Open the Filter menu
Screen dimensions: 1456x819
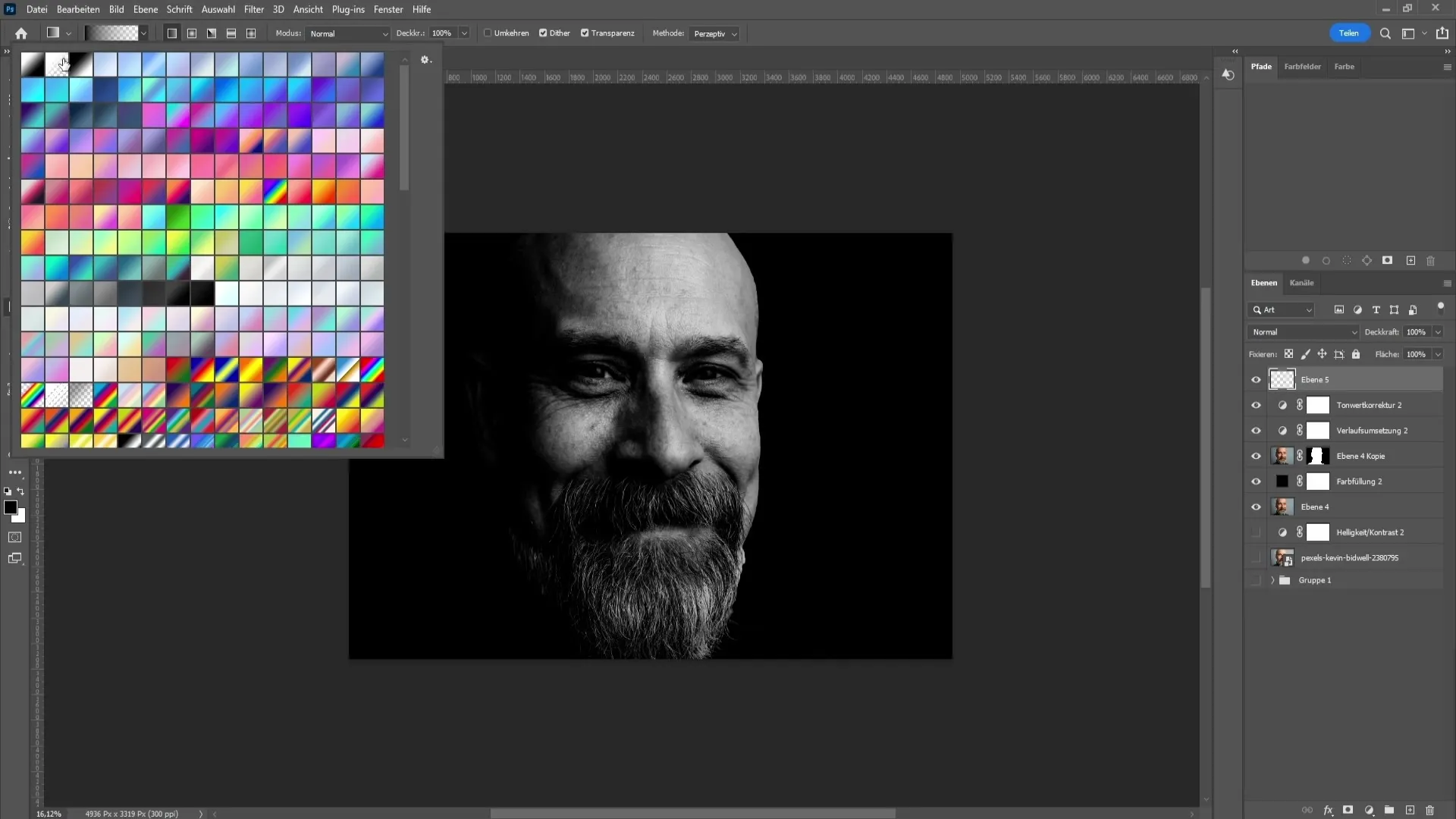[x=254, y=9]
